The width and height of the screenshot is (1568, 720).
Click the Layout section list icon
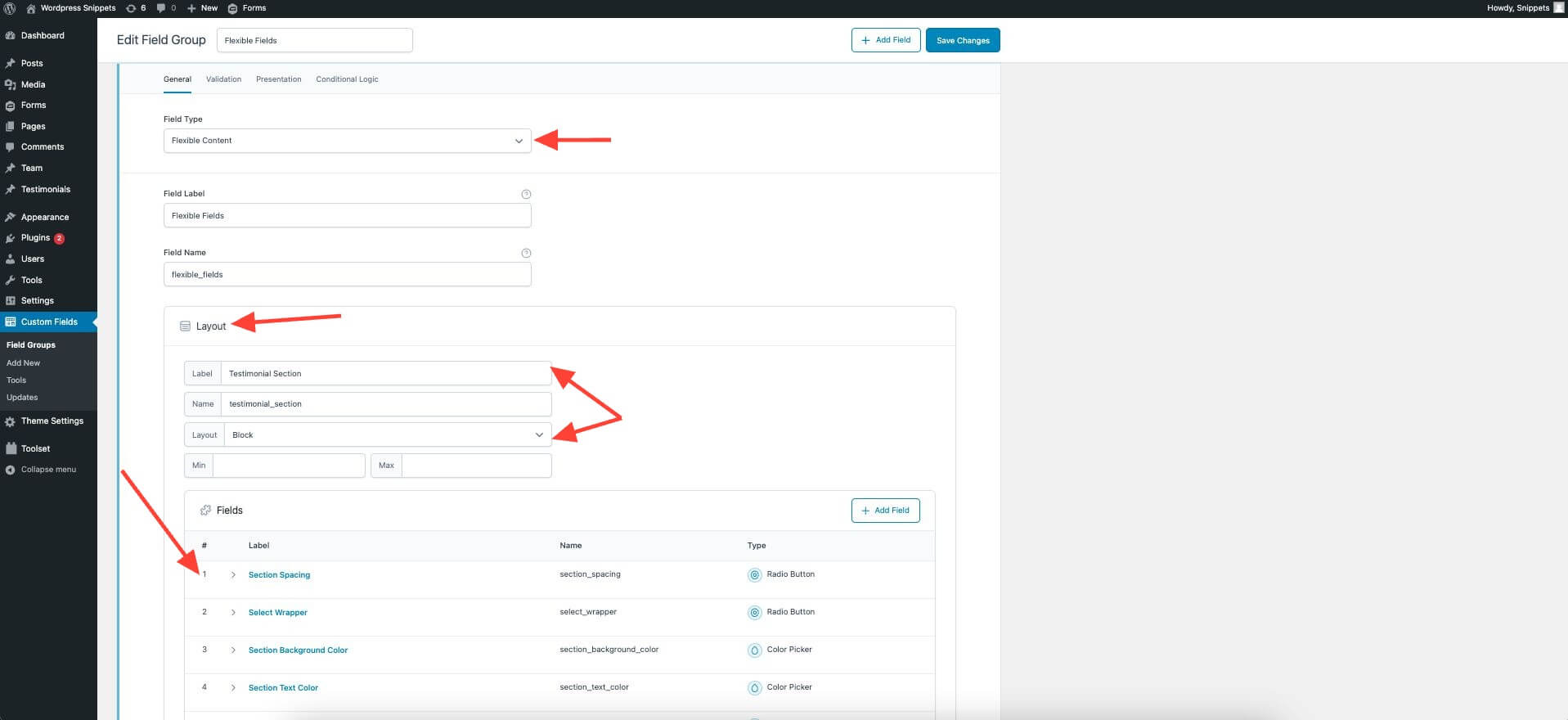pyautogui.click(x=185, y=326)
